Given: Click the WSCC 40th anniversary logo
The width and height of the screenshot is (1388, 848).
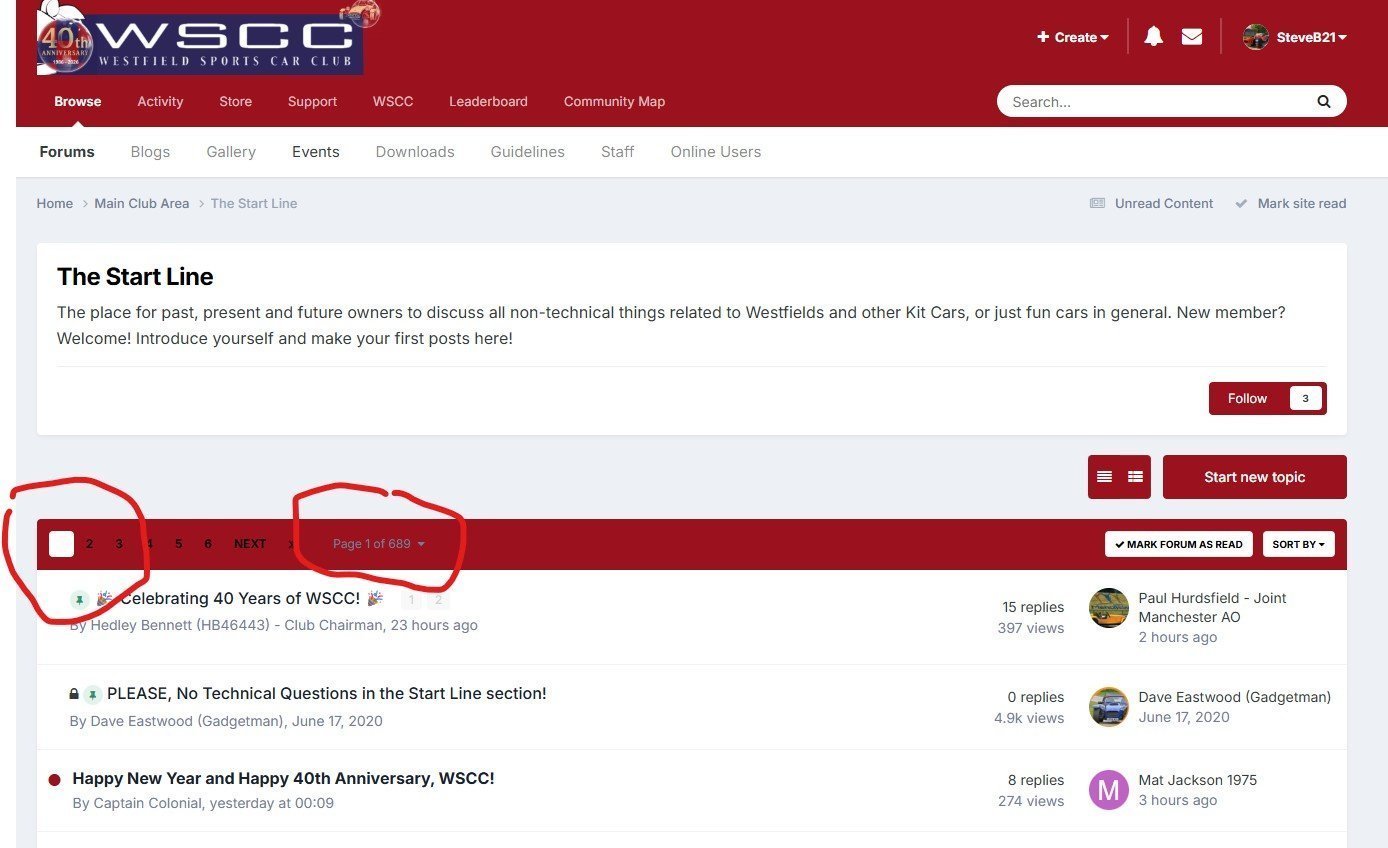Looking at the screenshot, I should (200, 42).
